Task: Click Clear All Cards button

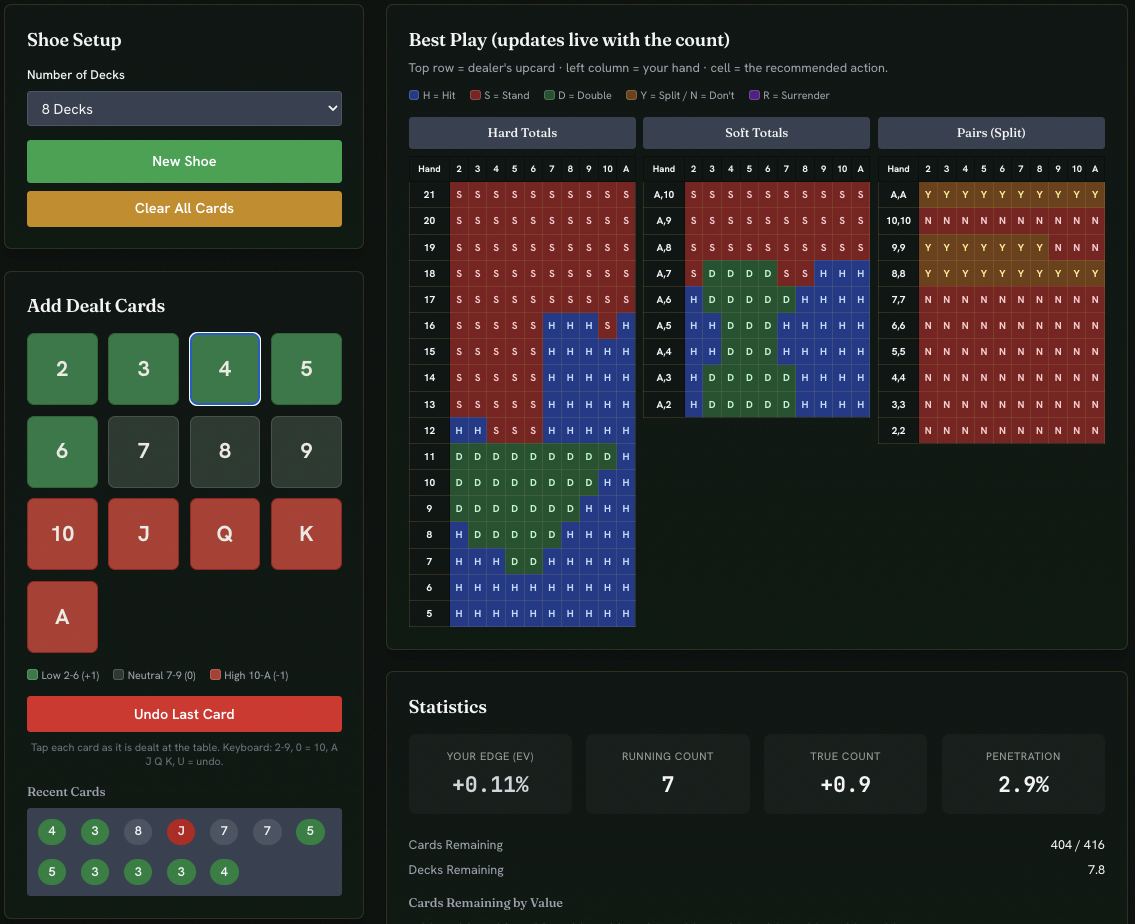Action: pos(184,208)
